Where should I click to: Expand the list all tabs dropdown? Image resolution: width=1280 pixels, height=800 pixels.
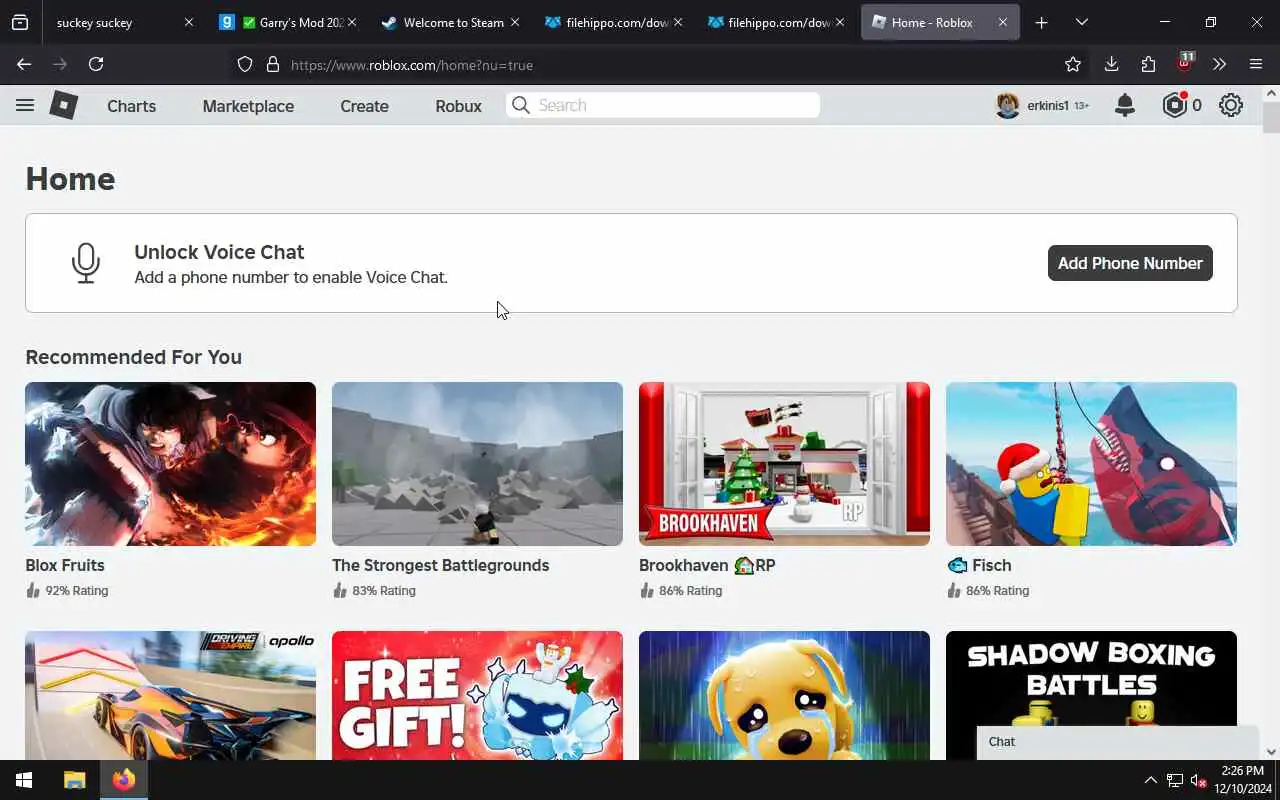(x=1081, y=22)
